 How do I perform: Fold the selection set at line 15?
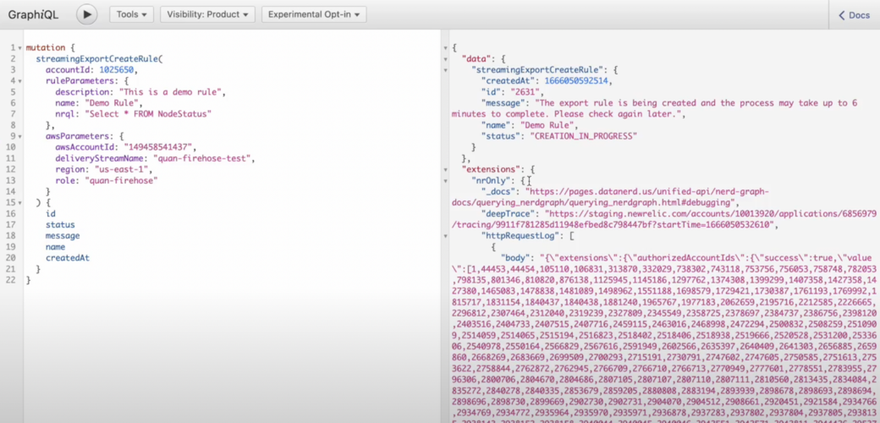(x=20, y=203)
